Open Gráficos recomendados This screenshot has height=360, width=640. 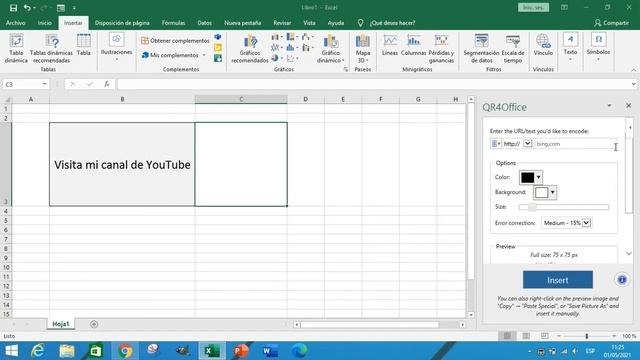(250, 49)
